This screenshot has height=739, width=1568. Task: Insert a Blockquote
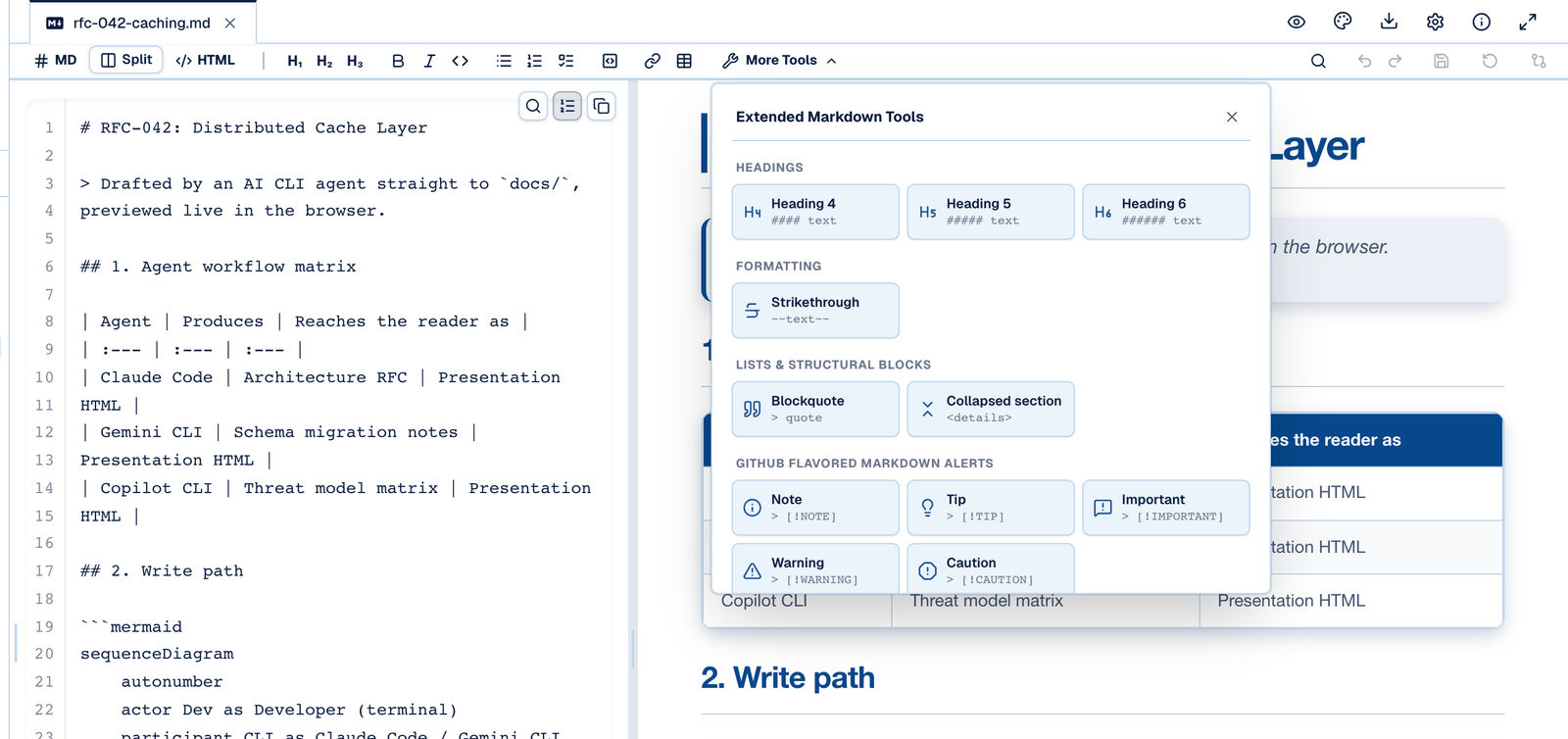(815, 409)
